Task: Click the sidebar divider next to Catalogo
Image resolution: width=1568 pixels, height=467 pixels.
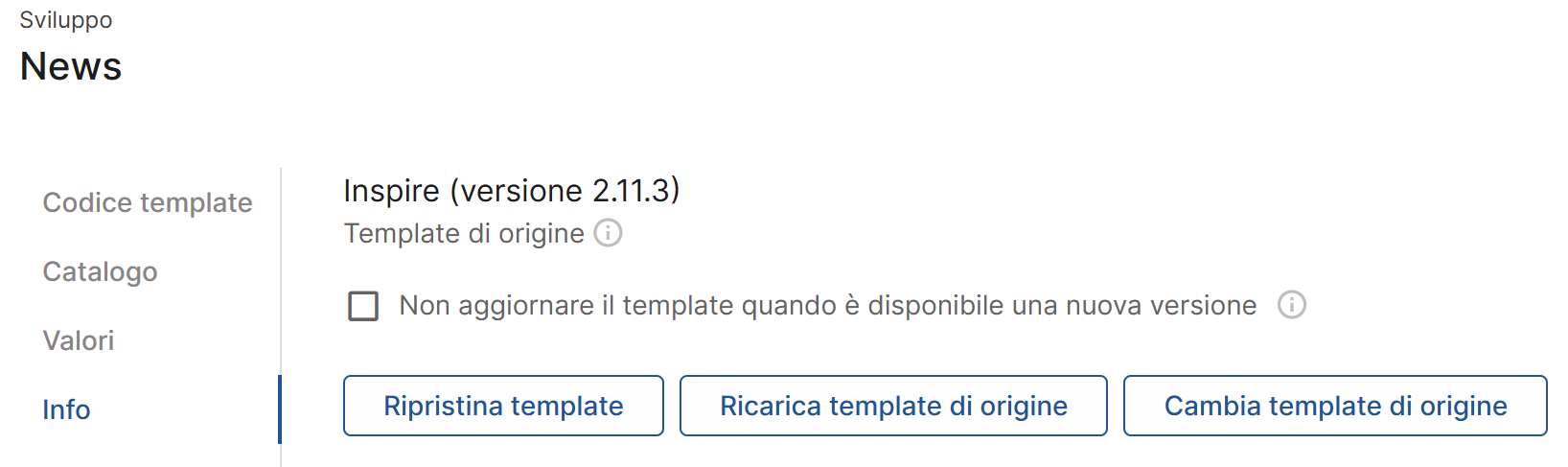Action: click(281, 271)
